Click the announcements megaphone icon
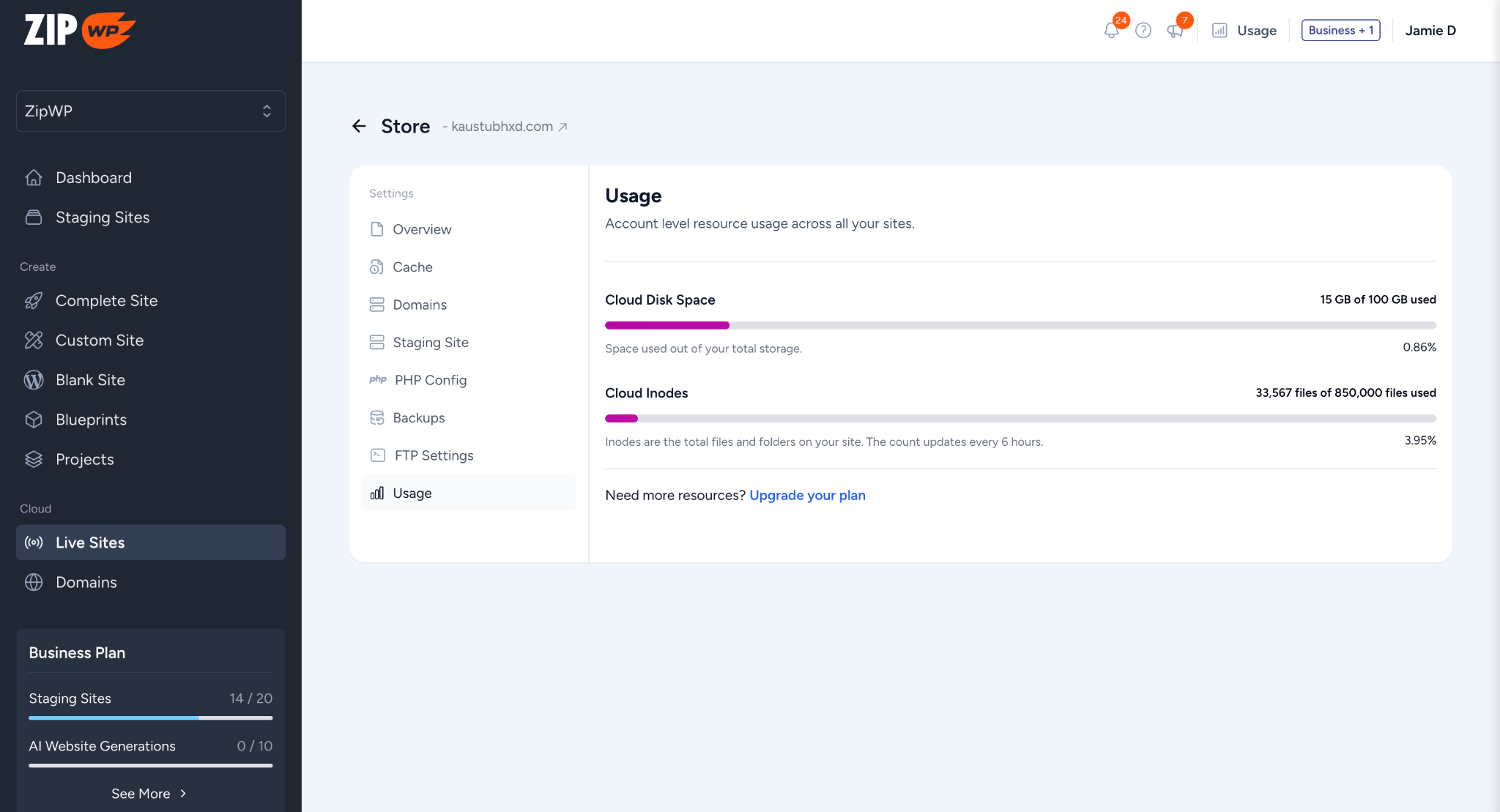 pos(1175,31)
